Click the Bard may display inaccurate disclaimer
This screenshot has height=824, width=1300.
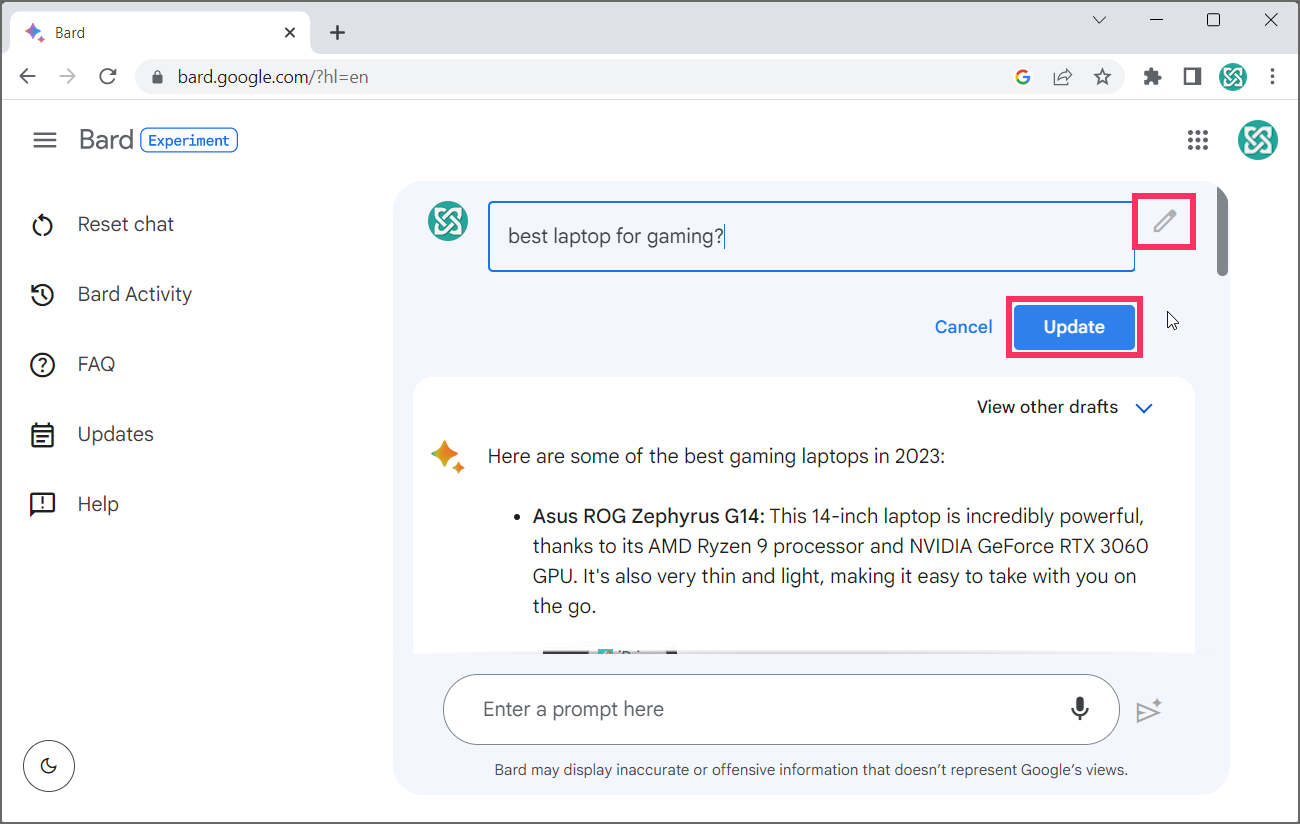[x=811, y=770]
